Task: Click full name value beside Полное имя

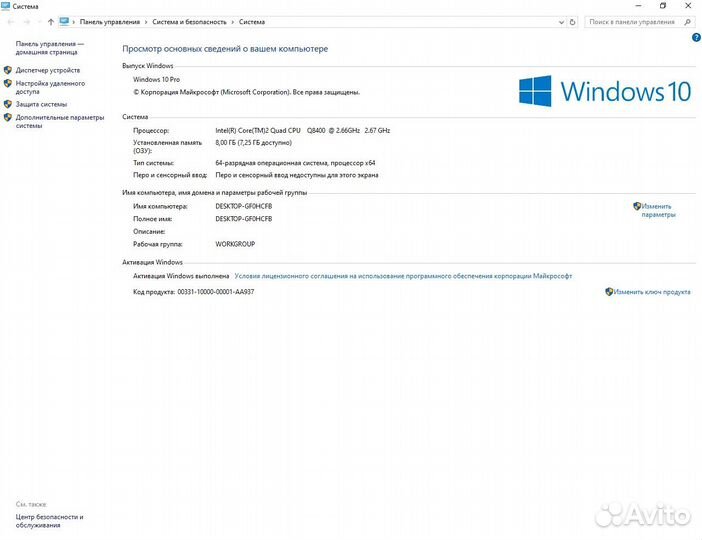Action: pos(244,219)
